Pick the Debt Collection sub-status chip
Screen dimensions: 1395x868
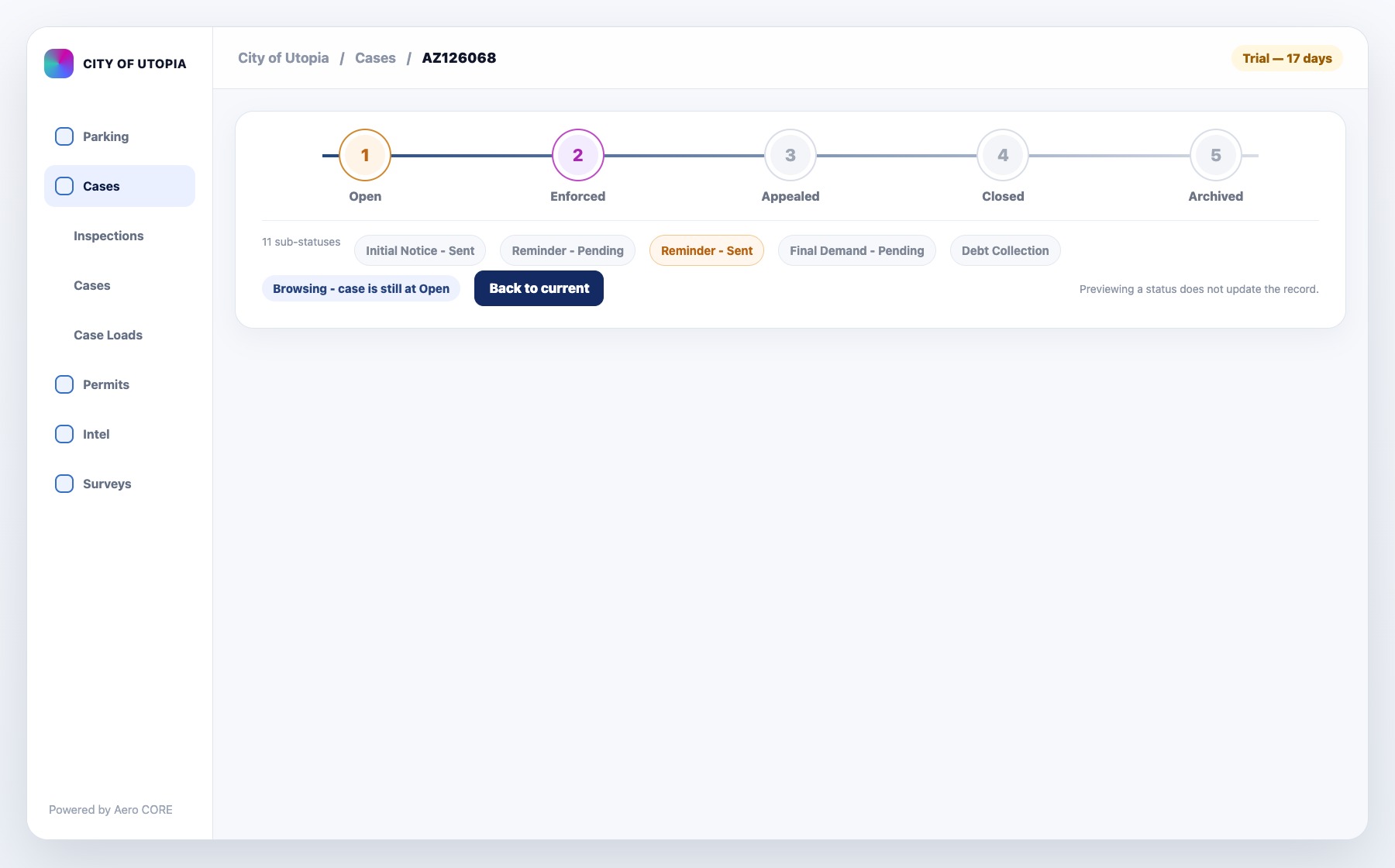coord(1005,250)
